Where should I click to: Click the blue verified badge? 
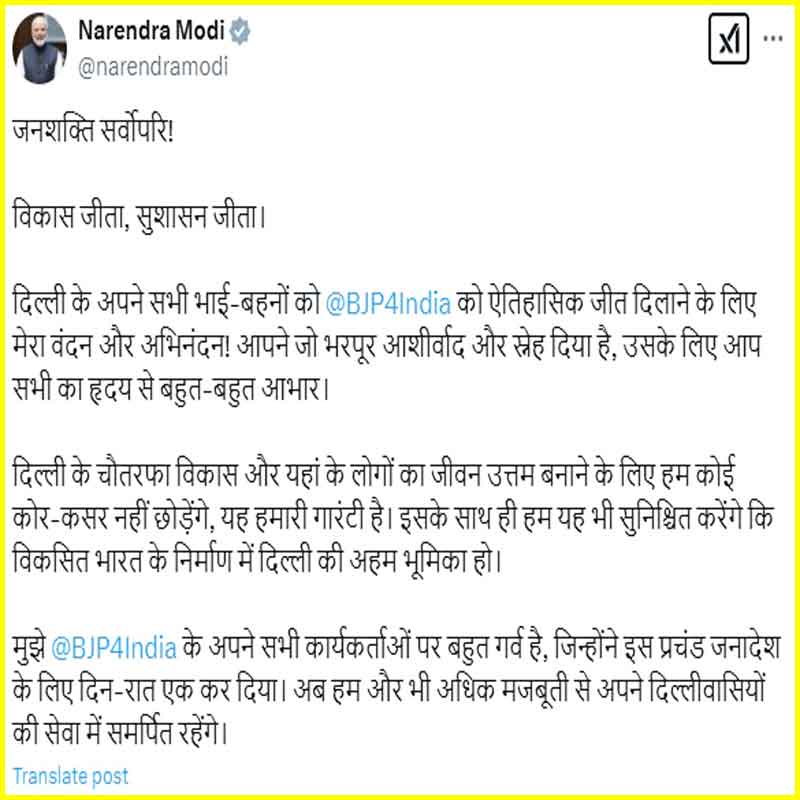[x=239, y=32]
